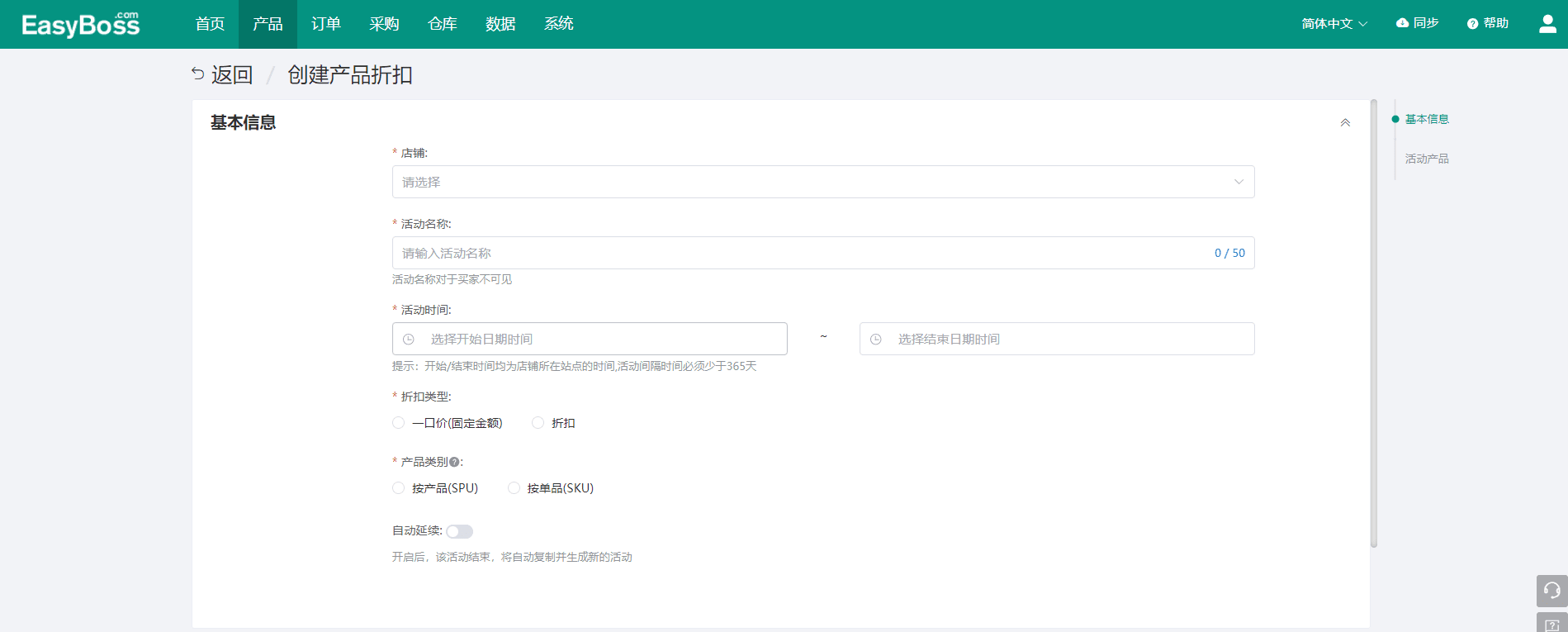Click the help question mark icon
This screenshot has height=632, width=1568.
[1472, 24]
